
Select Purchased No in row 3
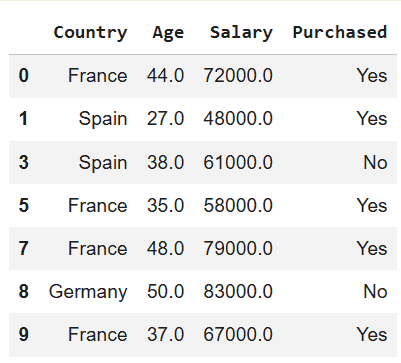(x=375, y=162)
